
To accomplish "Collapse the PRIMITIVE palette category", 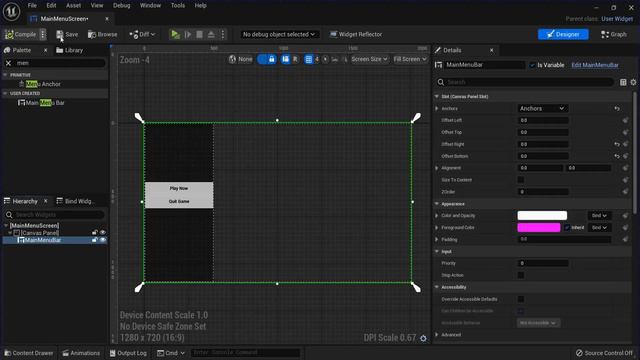I will click(5, 75).
